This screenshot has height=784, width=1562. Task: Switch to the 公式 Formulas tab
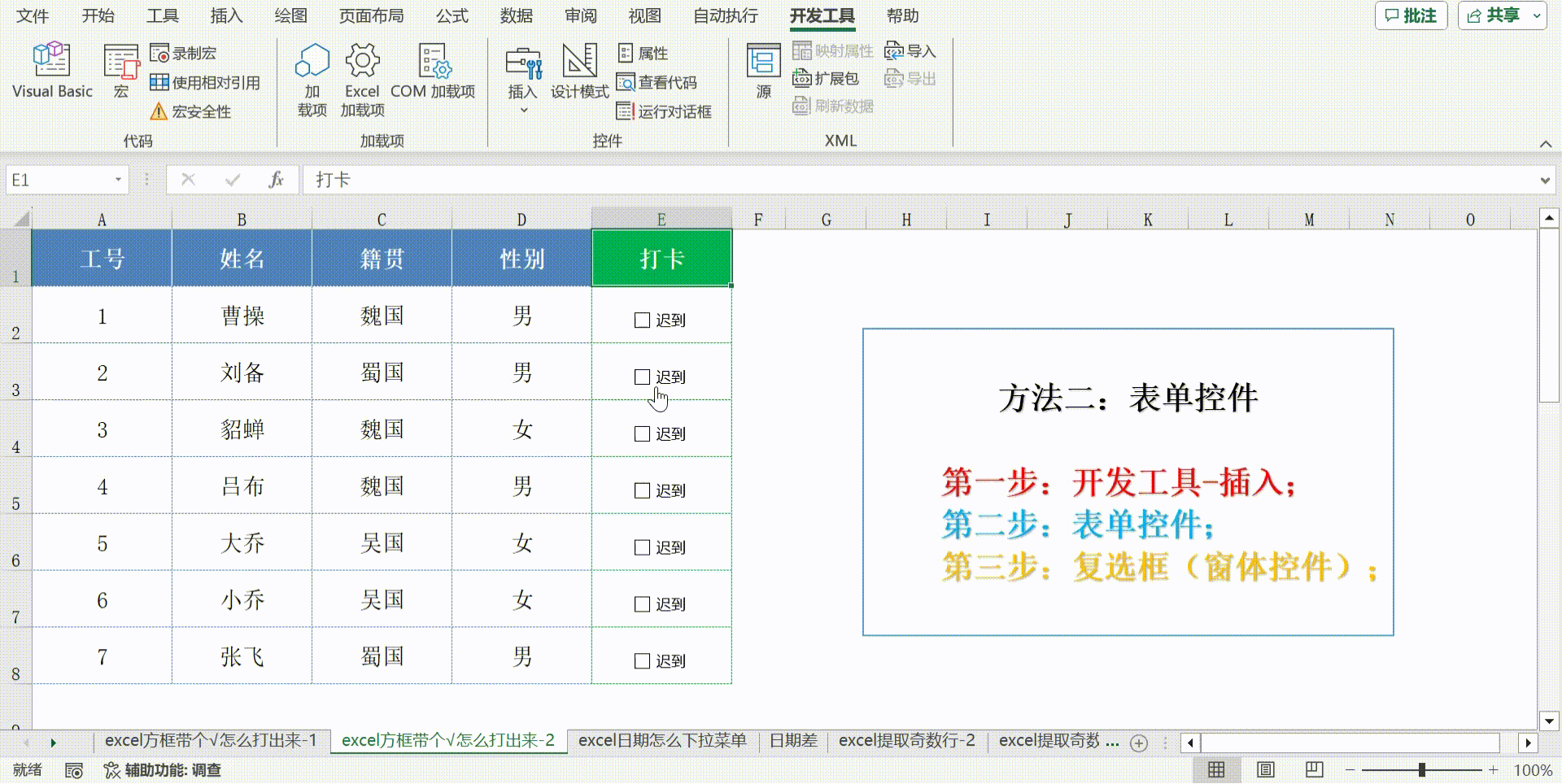[452, 16]
